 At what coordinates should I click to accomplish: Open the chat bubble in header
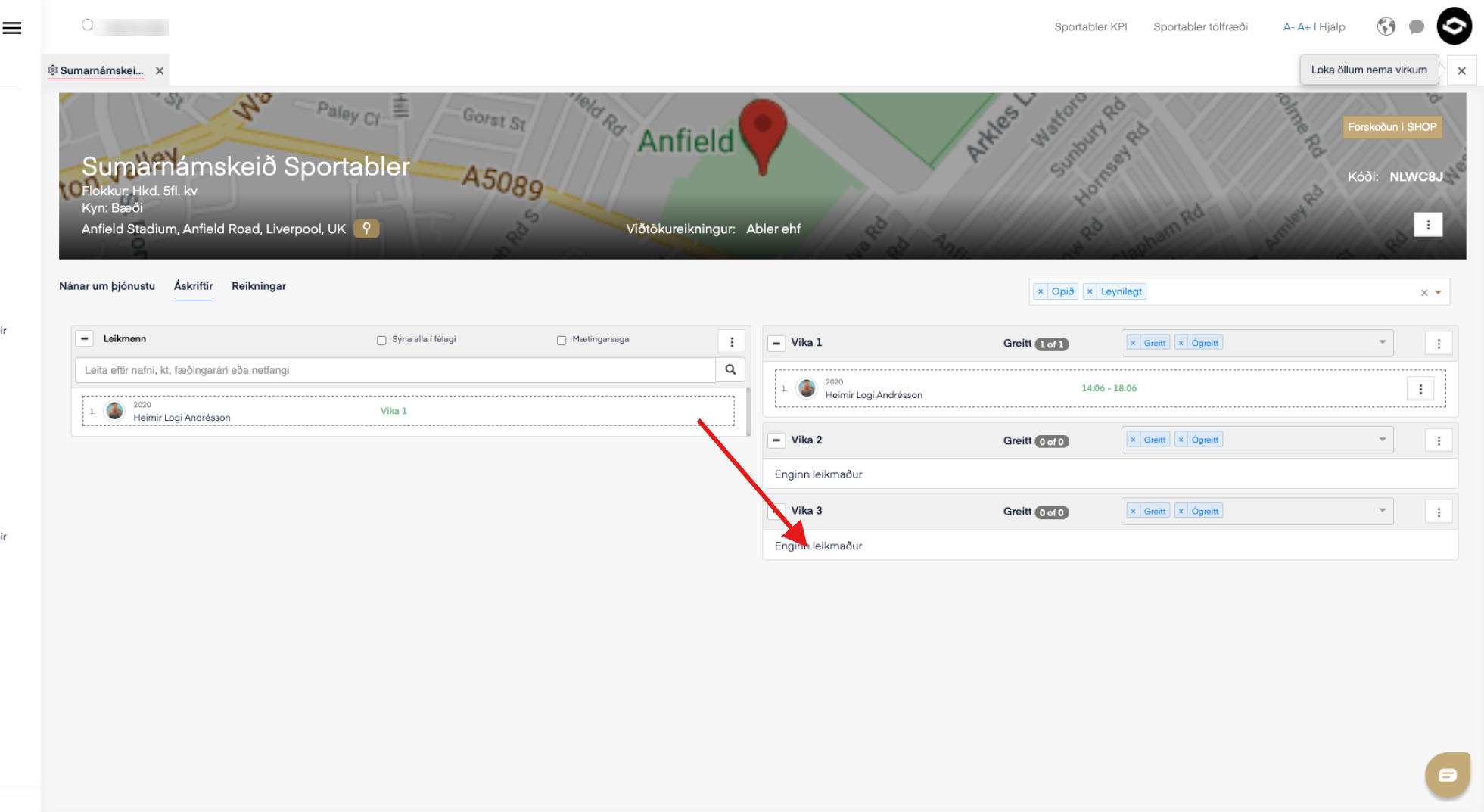tap(1417, 27)
